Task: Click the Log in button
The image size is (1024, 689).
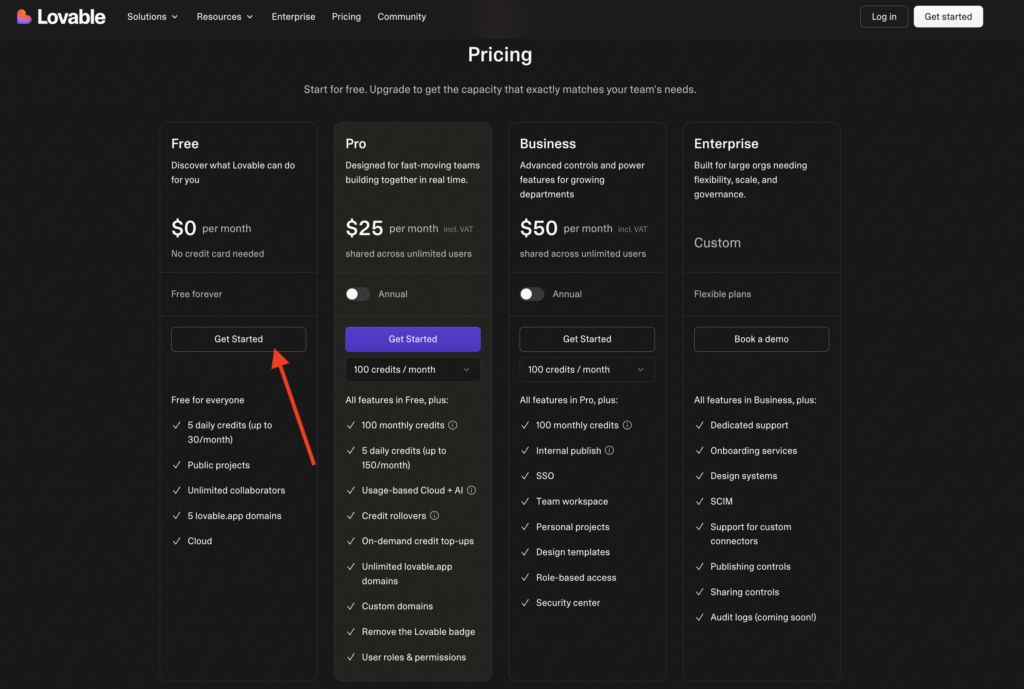Action: tap(884, 17)
